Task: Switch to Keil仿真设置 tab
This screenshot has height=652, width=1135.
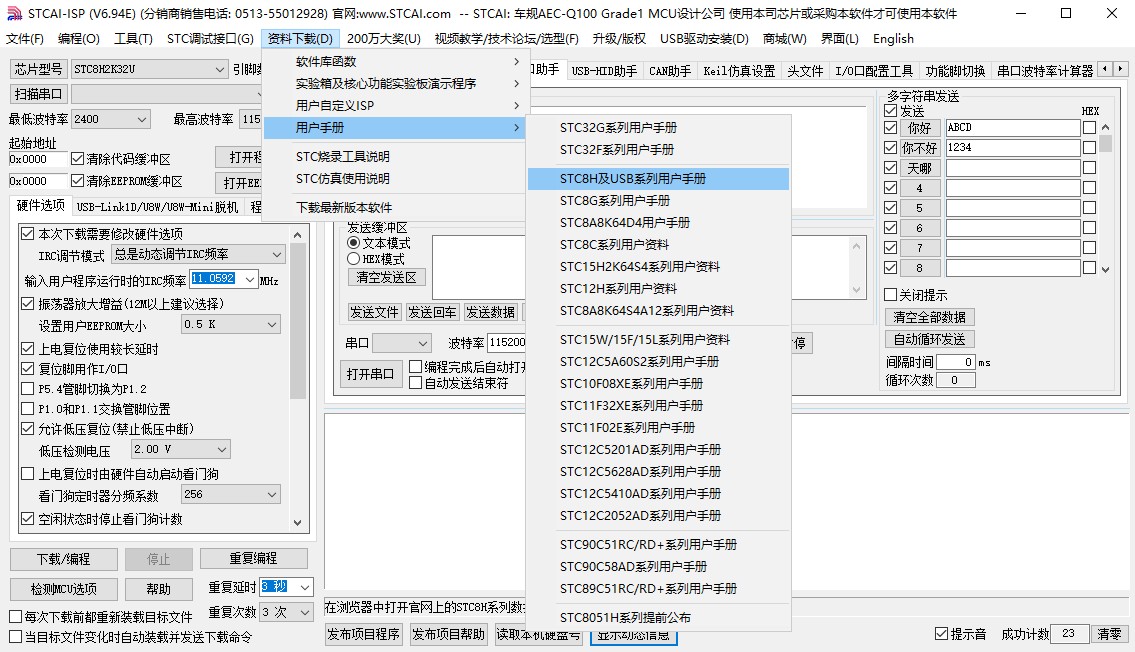Action: [739, 71]
